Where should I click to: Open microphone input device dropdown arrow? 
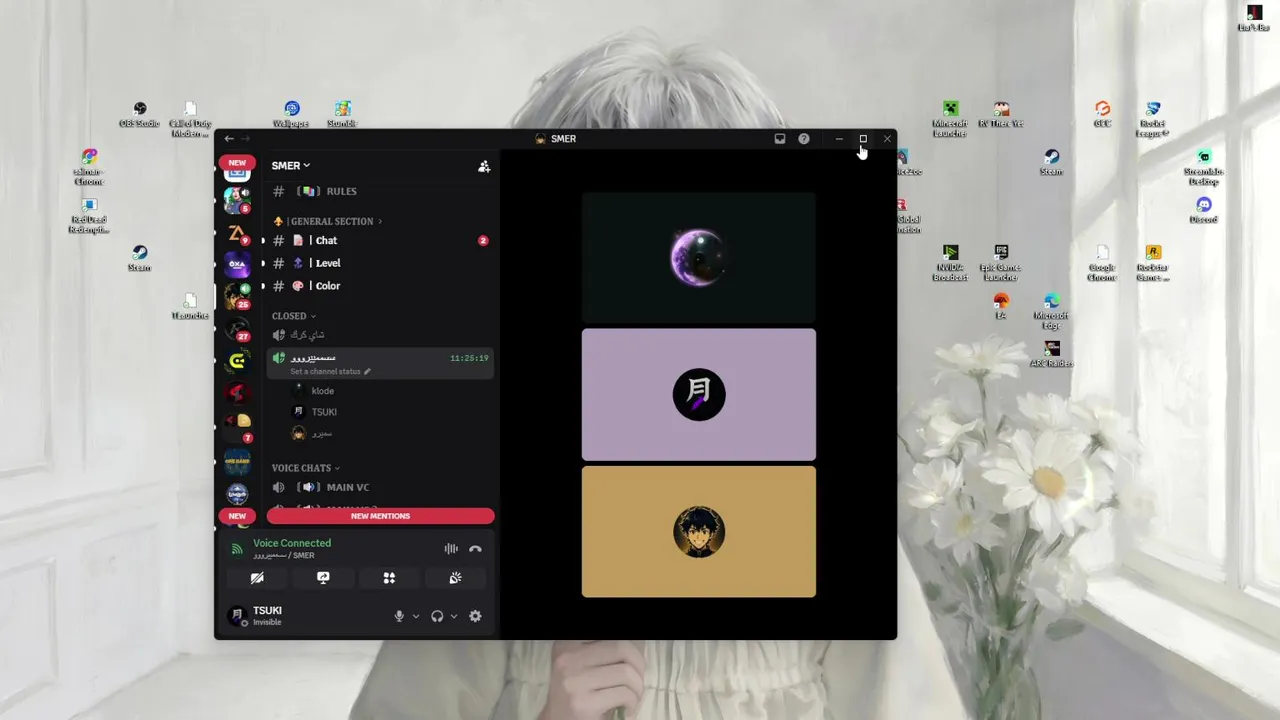(416, 616)
